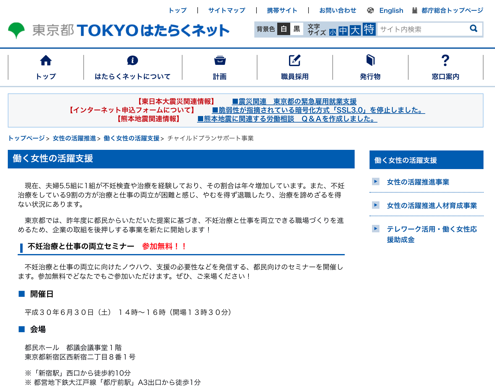The width and height of the screenshot is (495, 389).
Task: Click the sidebar header 働く女性の活躍支援
Action: point(426,160)
